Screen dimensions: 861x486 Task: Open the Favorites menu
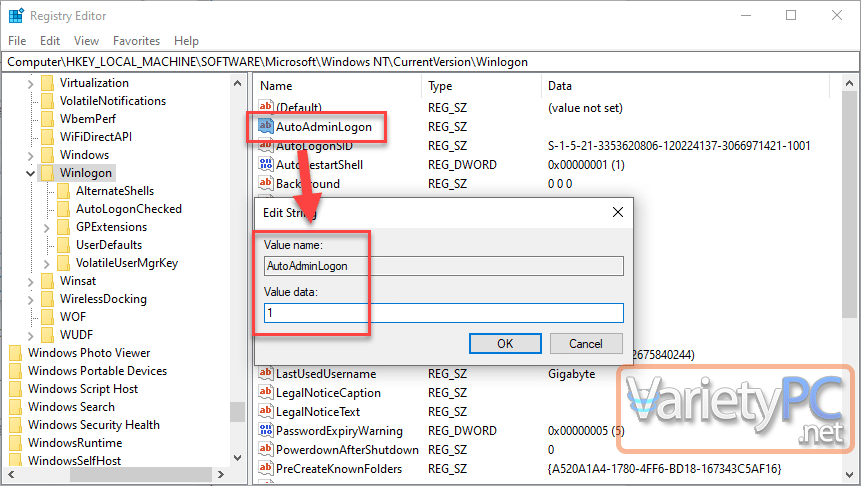point(136,41)
